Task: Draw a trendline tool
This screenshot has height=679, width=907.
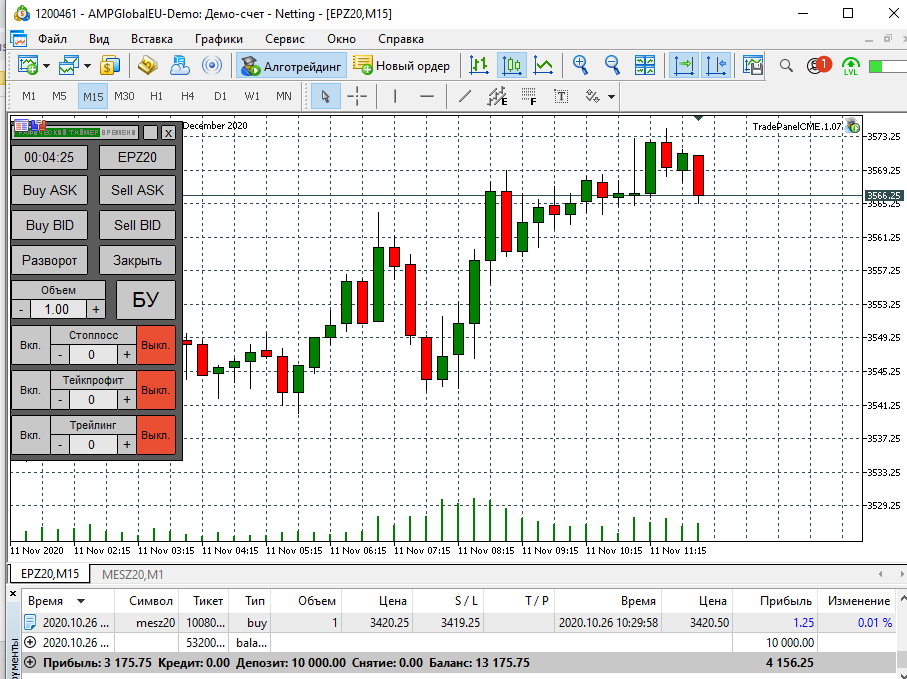Action: (x=464, y=97)
